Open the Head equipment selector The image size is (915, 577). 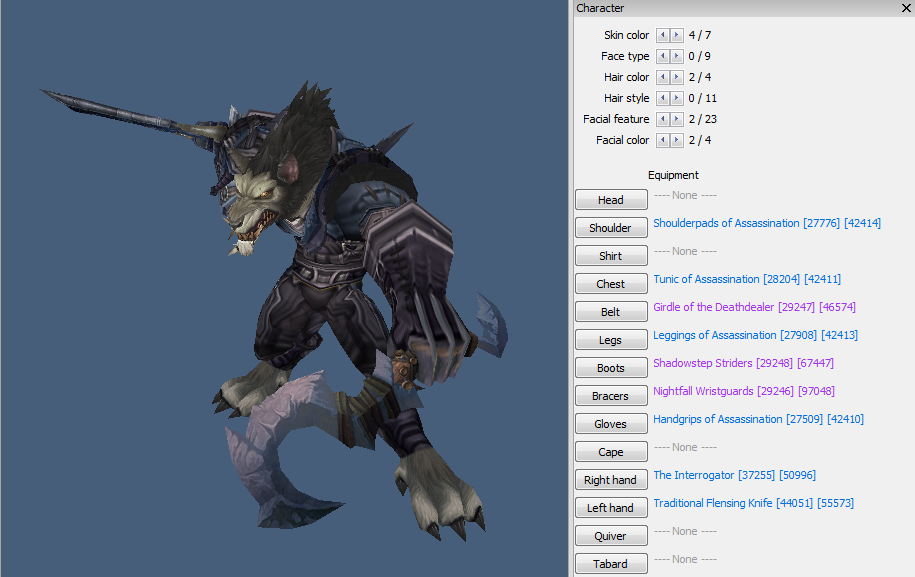pos(611,200)
